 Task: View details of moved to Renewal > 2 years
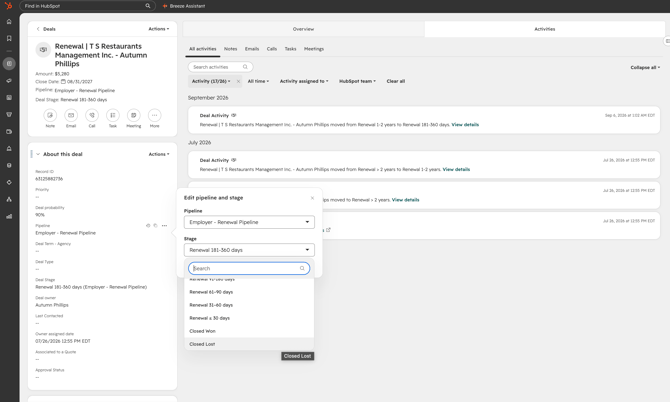coord(405,200)
